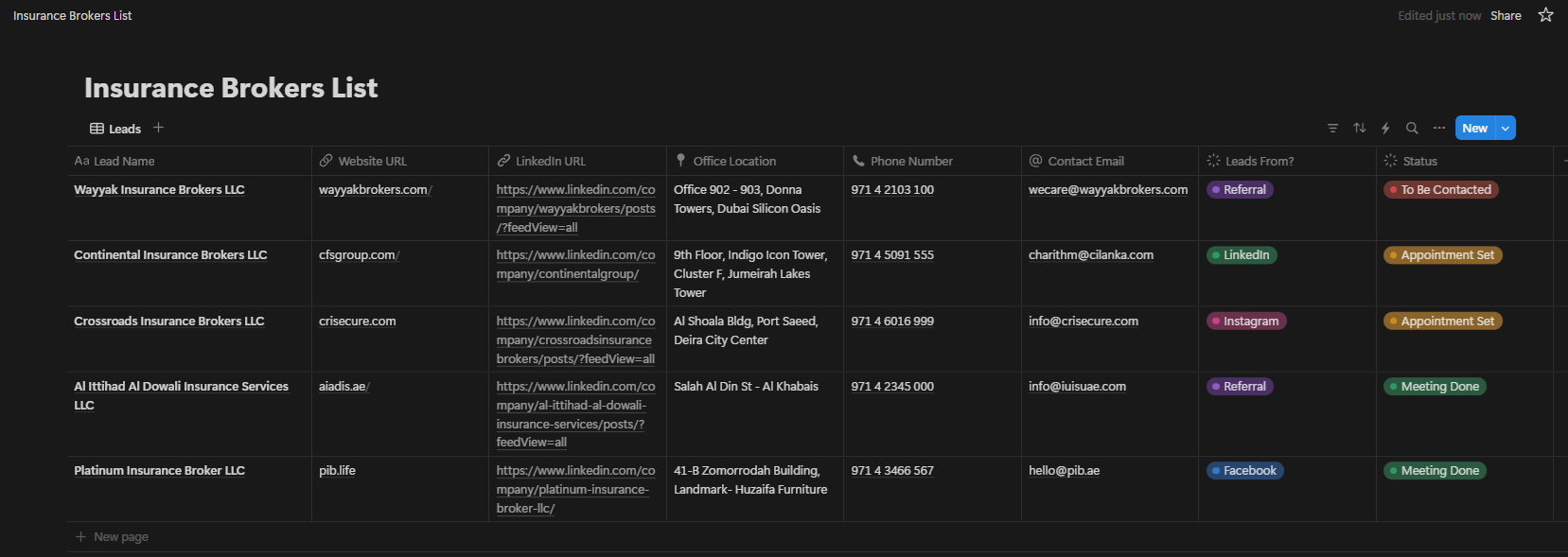Viewport: 1568px width, 557px height.
Task: Click the search magnifier icon
Action: (1412, 128)
